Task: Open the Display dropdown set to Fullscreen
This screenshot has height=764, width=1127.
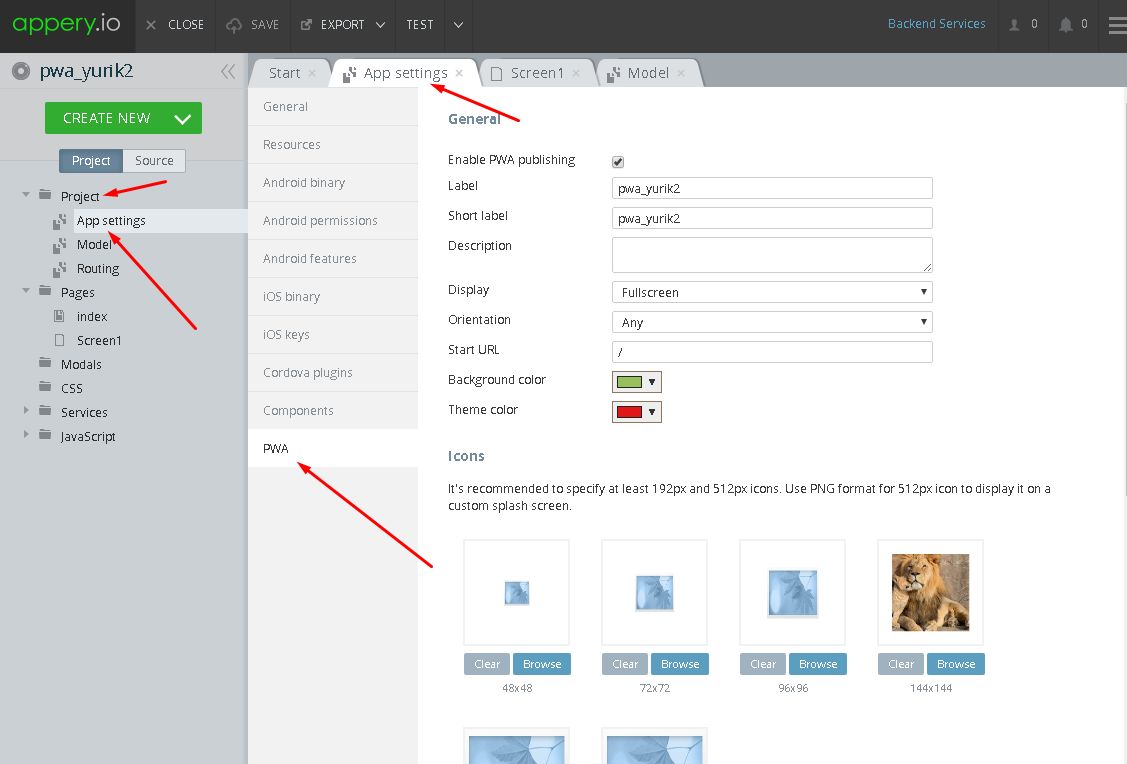Action: [x=772, y=293]
